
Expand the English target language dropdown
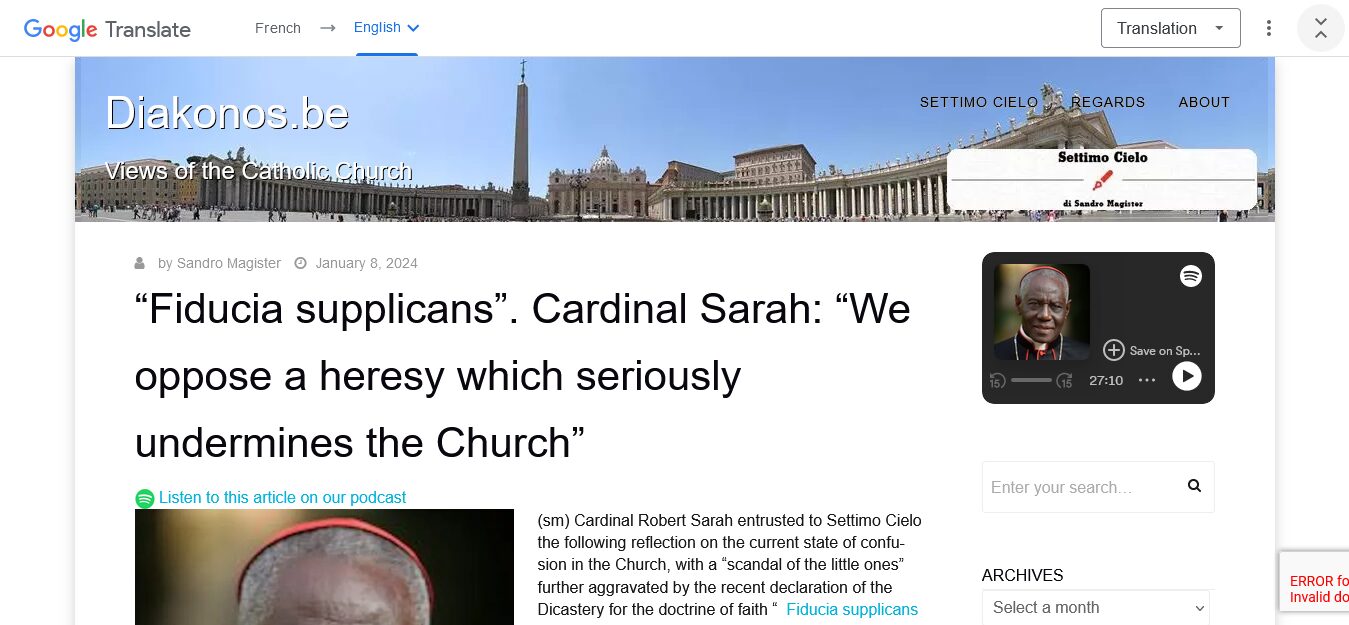(x=387, y=28)
